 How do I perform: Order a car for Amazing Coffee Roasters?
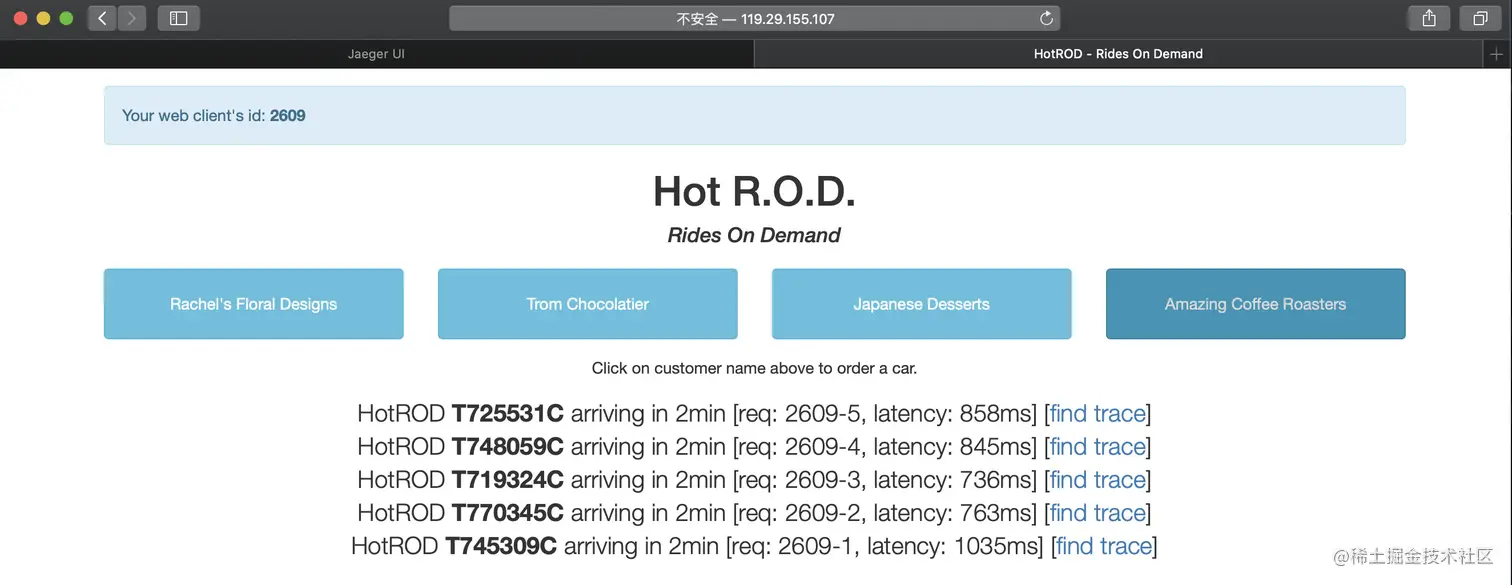[1255, 304]
